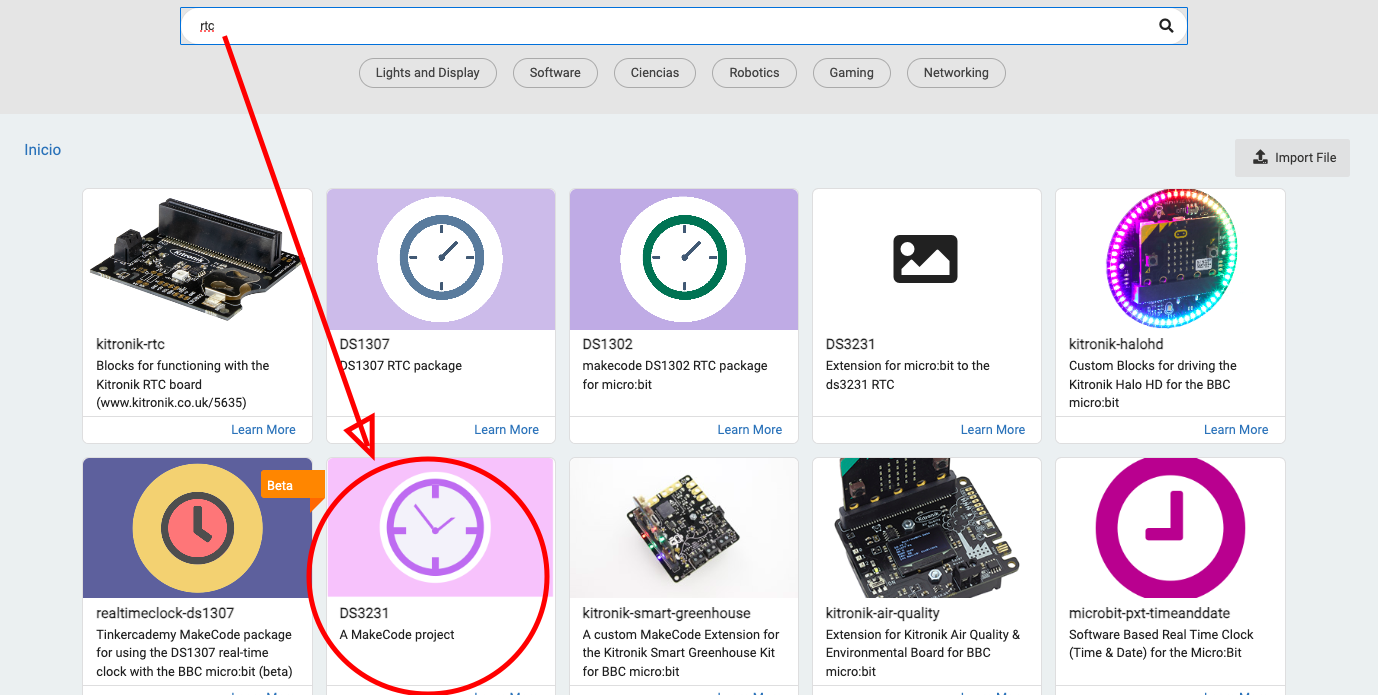Filter by Robotics category
This screenshot has width=1378, height=695.
[754, 73]
